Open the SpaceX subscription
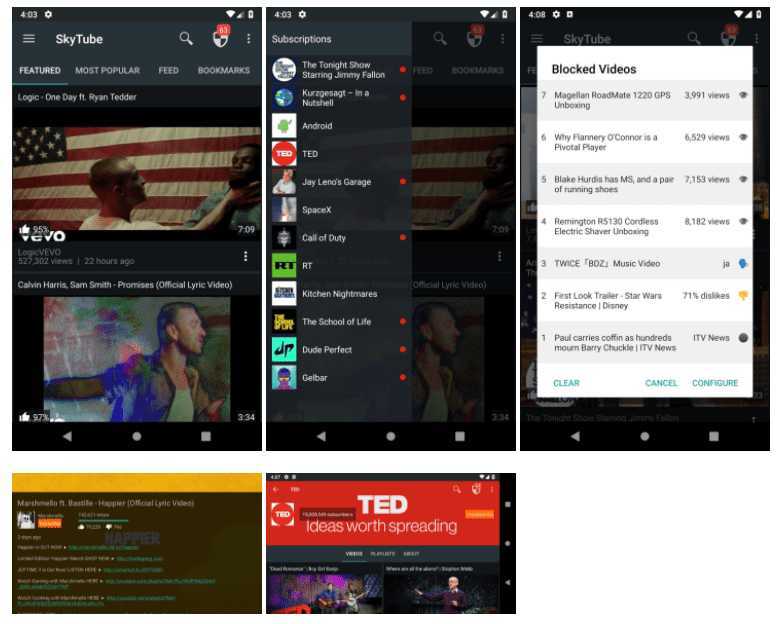This screenshot has height=624, width=782. point(339,209)
